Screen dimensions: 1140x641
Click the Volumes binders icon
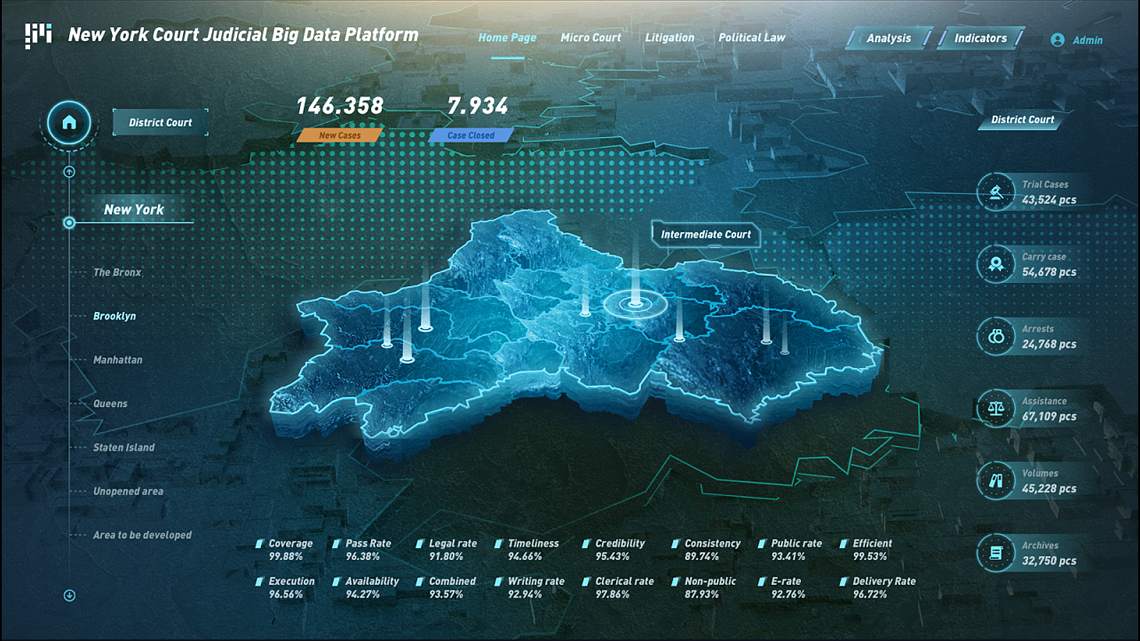point(995,480)
